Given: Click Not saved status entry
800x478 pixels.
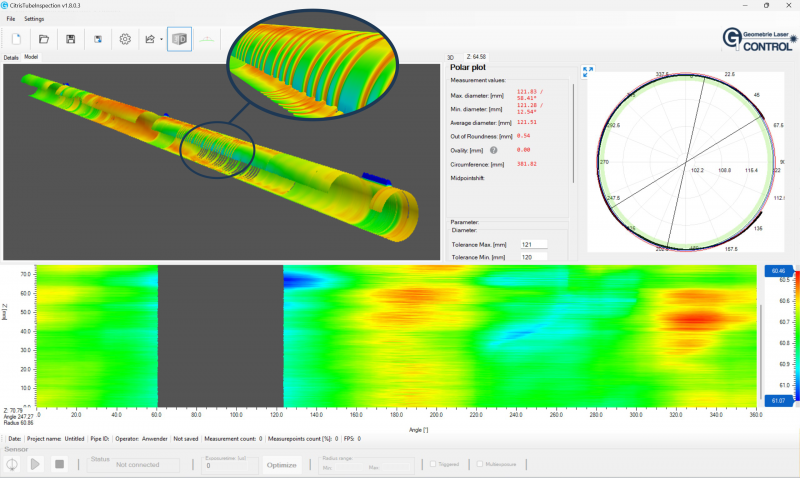Looking at the screenshot, I should tap(186, 439).
